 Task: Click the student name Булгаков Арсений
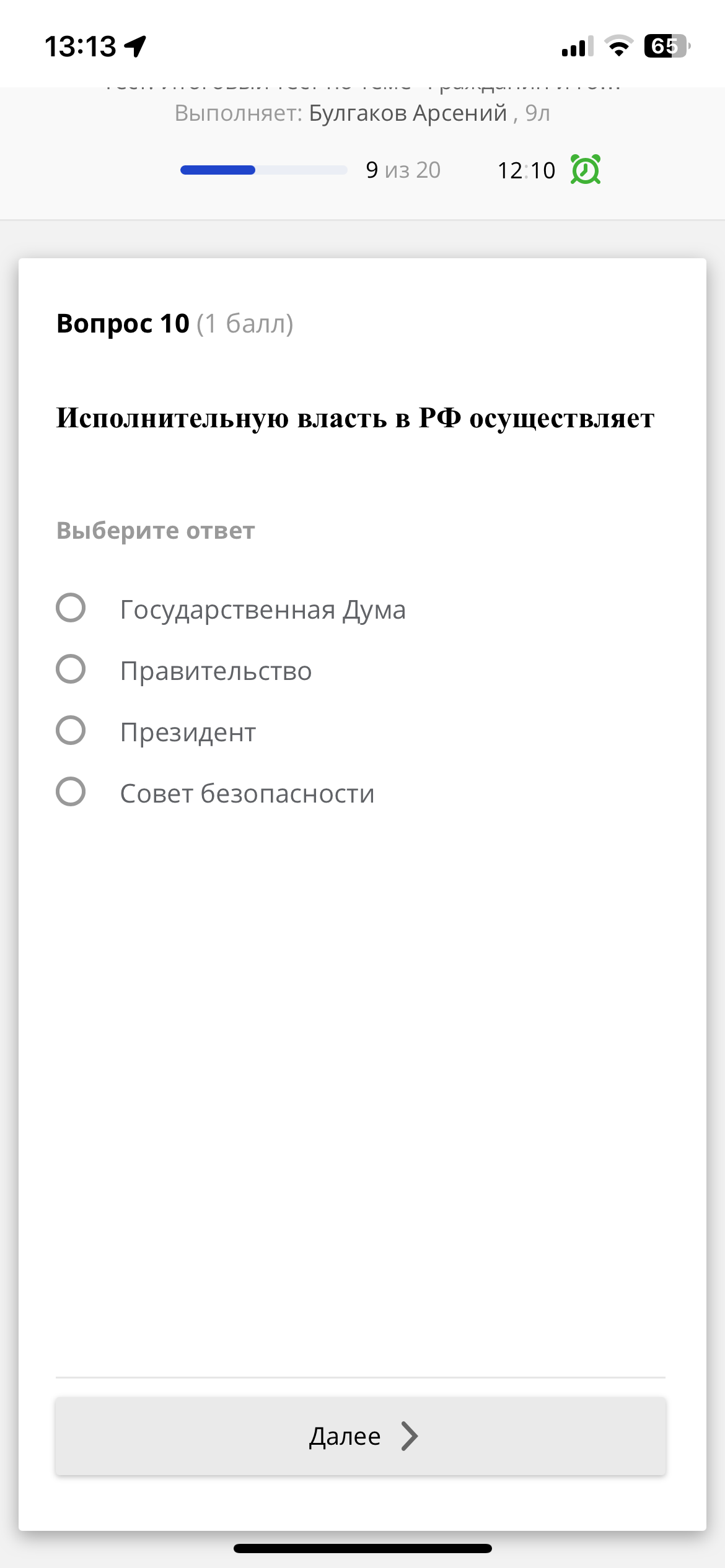(406, 112)
